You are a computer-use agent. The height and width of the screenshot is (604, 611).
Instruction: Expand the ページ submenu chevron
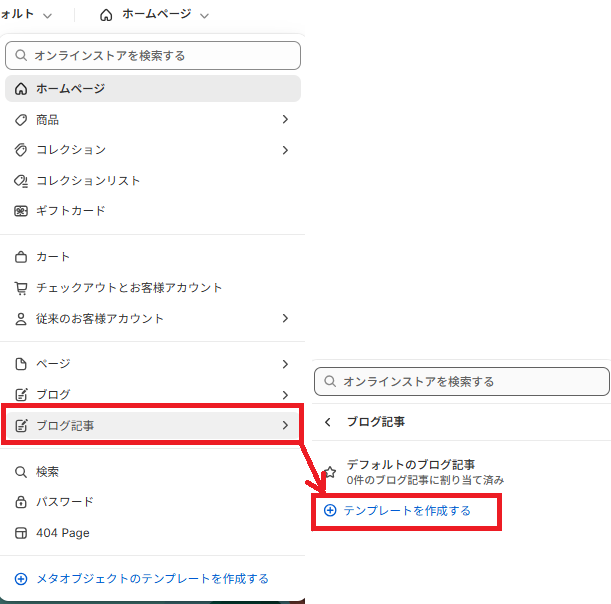[285, 364]
